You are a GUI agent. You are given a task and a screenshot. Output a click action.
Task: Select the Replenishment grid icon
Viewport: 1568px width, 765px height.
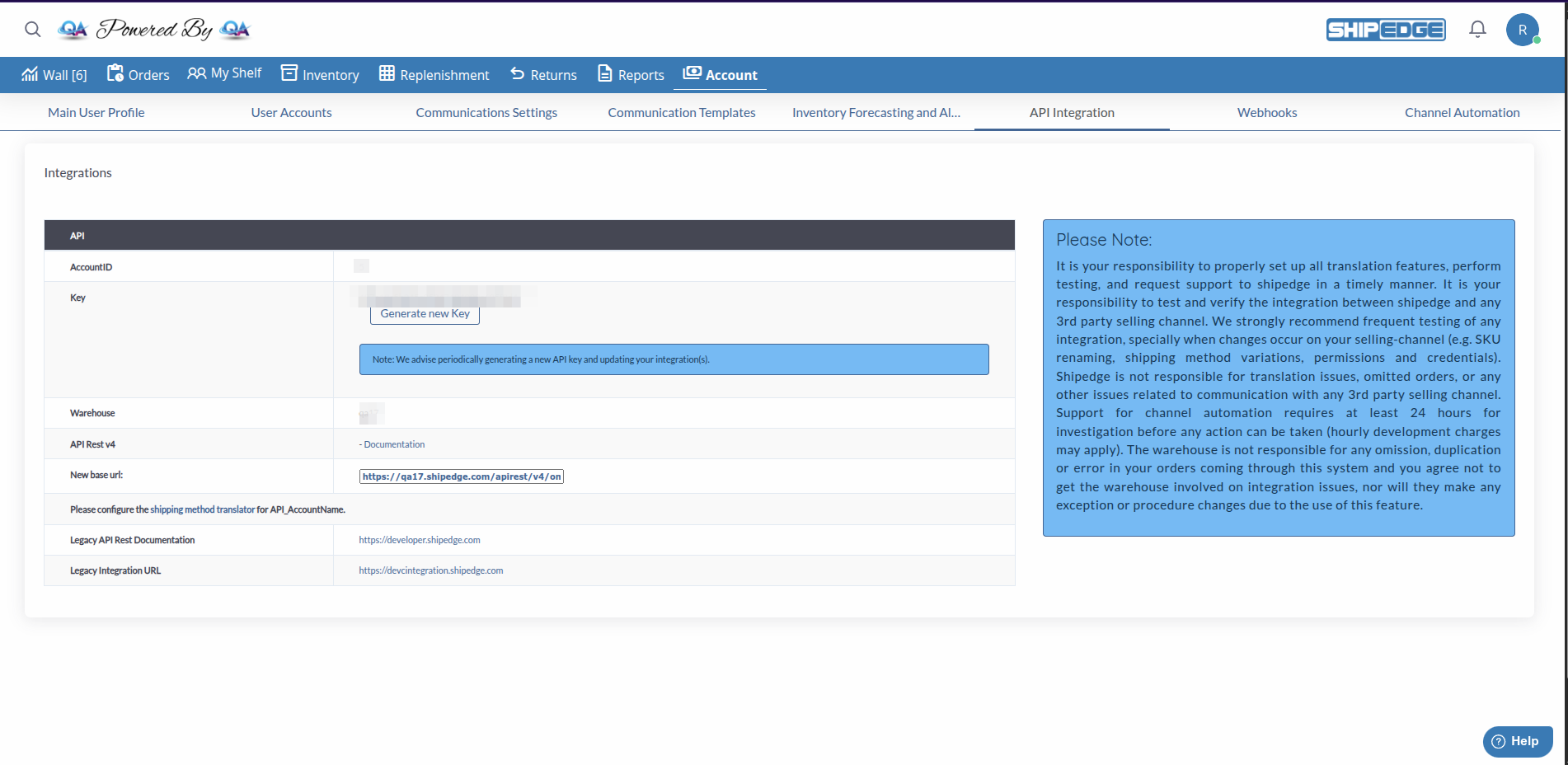pyautogui.click(x=386, y=73)
